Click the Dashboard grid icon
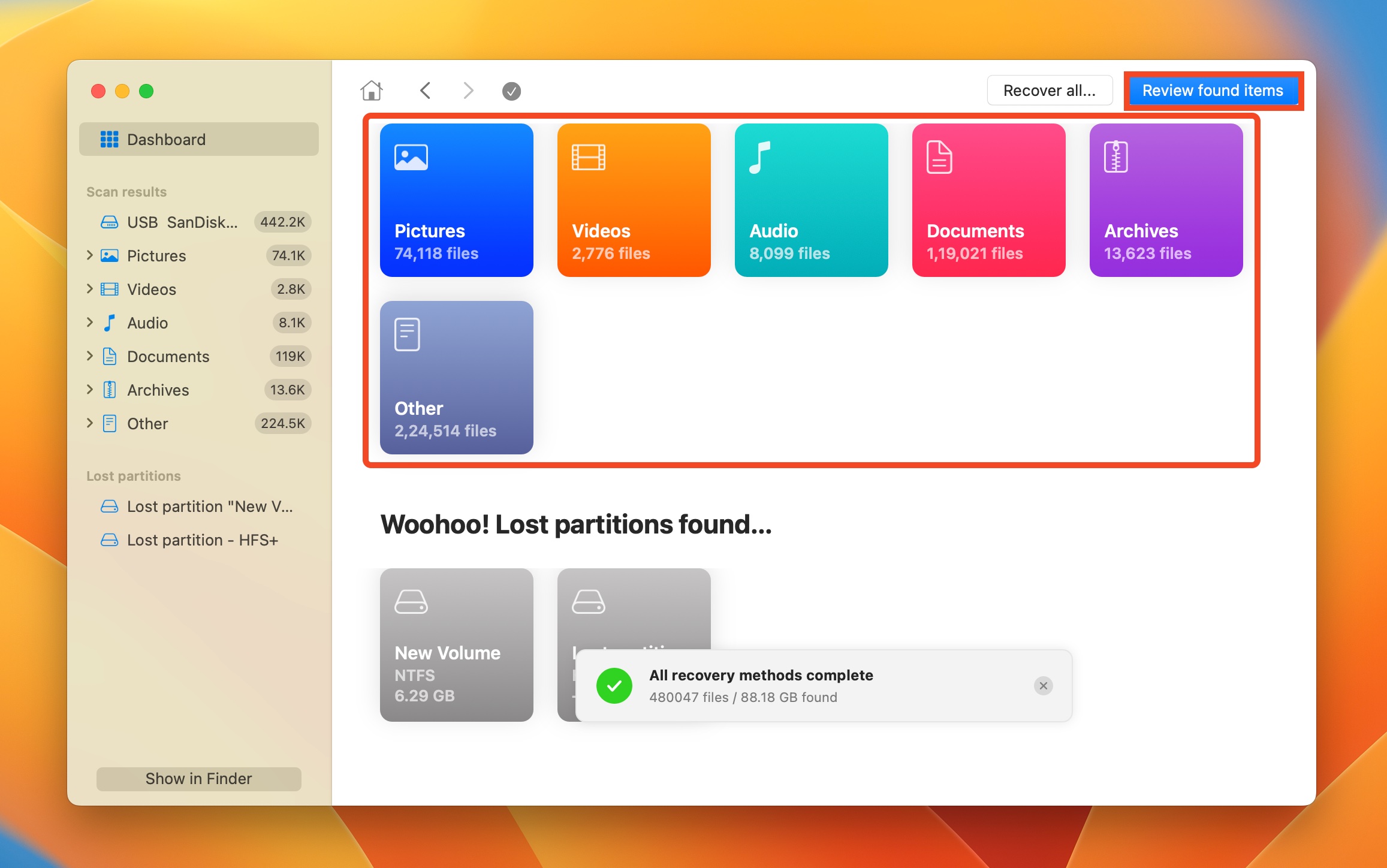This screenshot has height=868, width=1387. point(109,139)
